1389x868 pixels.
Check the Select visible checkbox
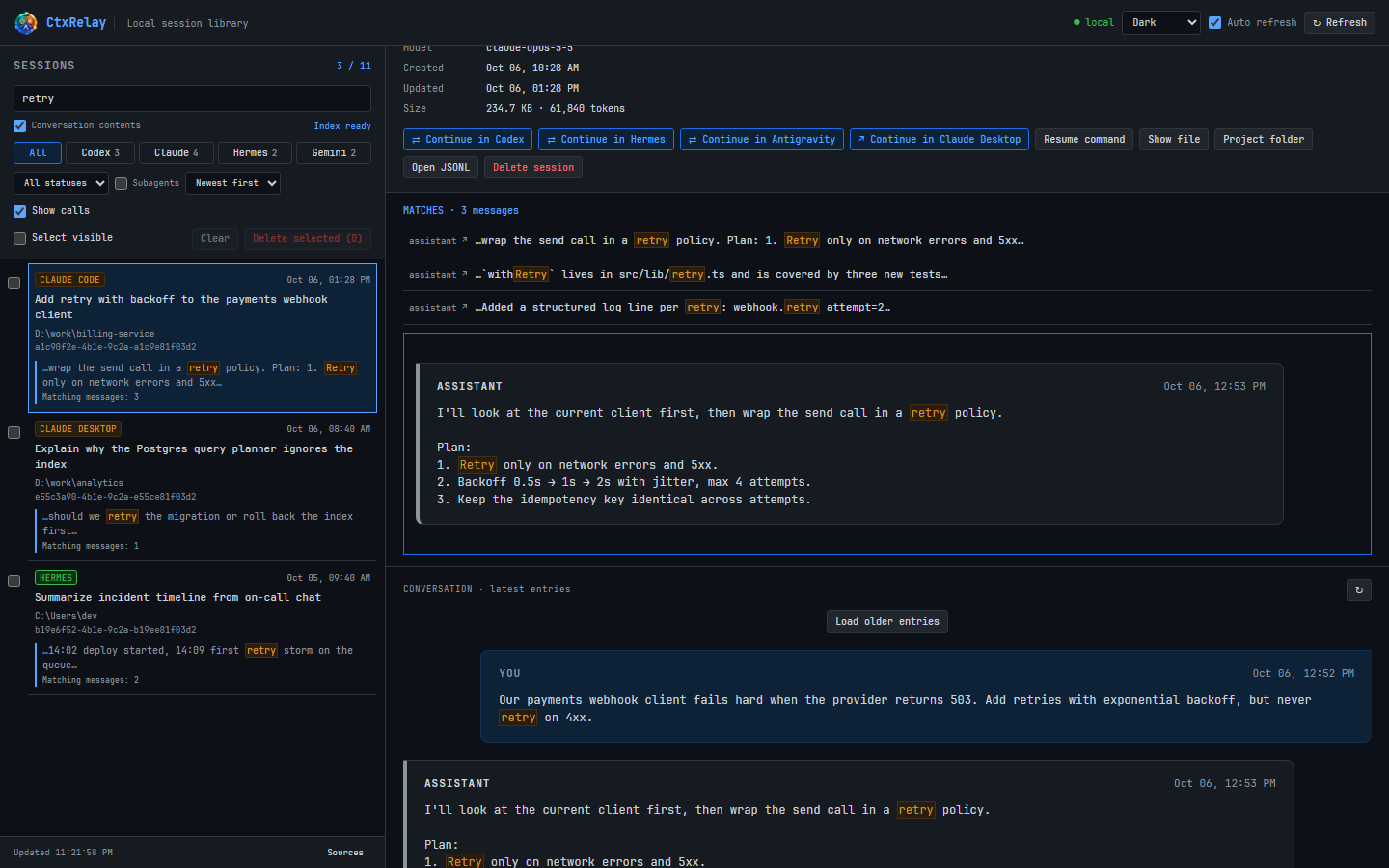[x=19, y=238]
